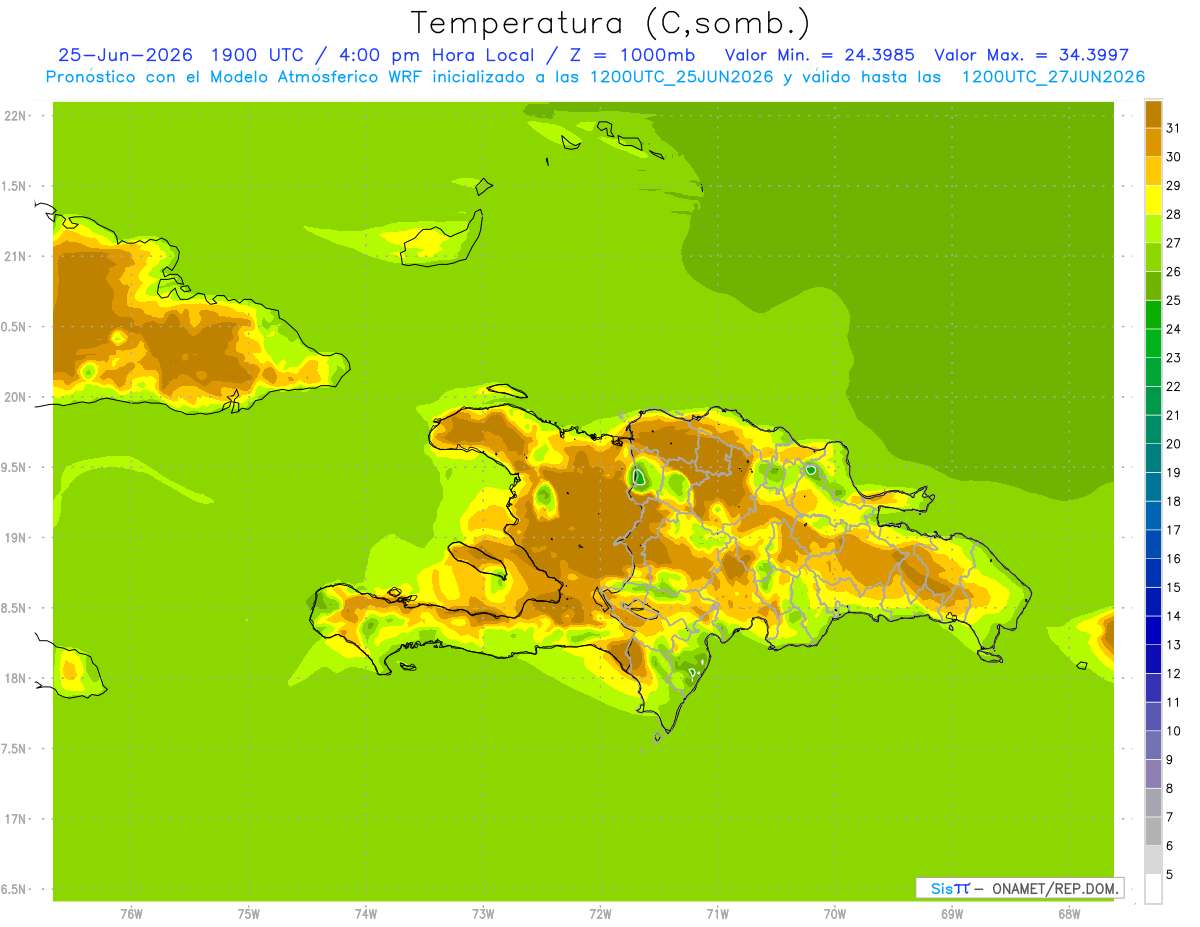This screenshot has width=1200, height=927.
Task: Click the "Temperatura (C,somb.)" map title
Action: click(610, 23)
